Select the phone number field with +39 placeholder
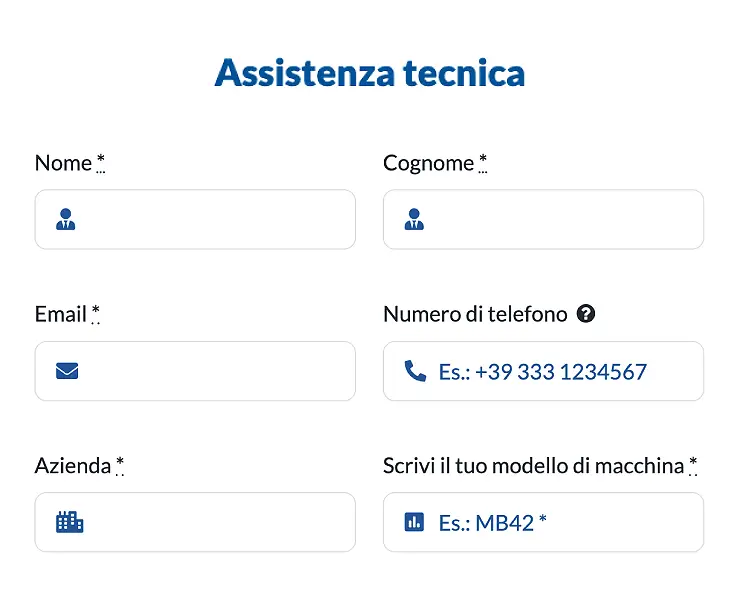Screen dimensions: 738x590 [x=544, y=371]
